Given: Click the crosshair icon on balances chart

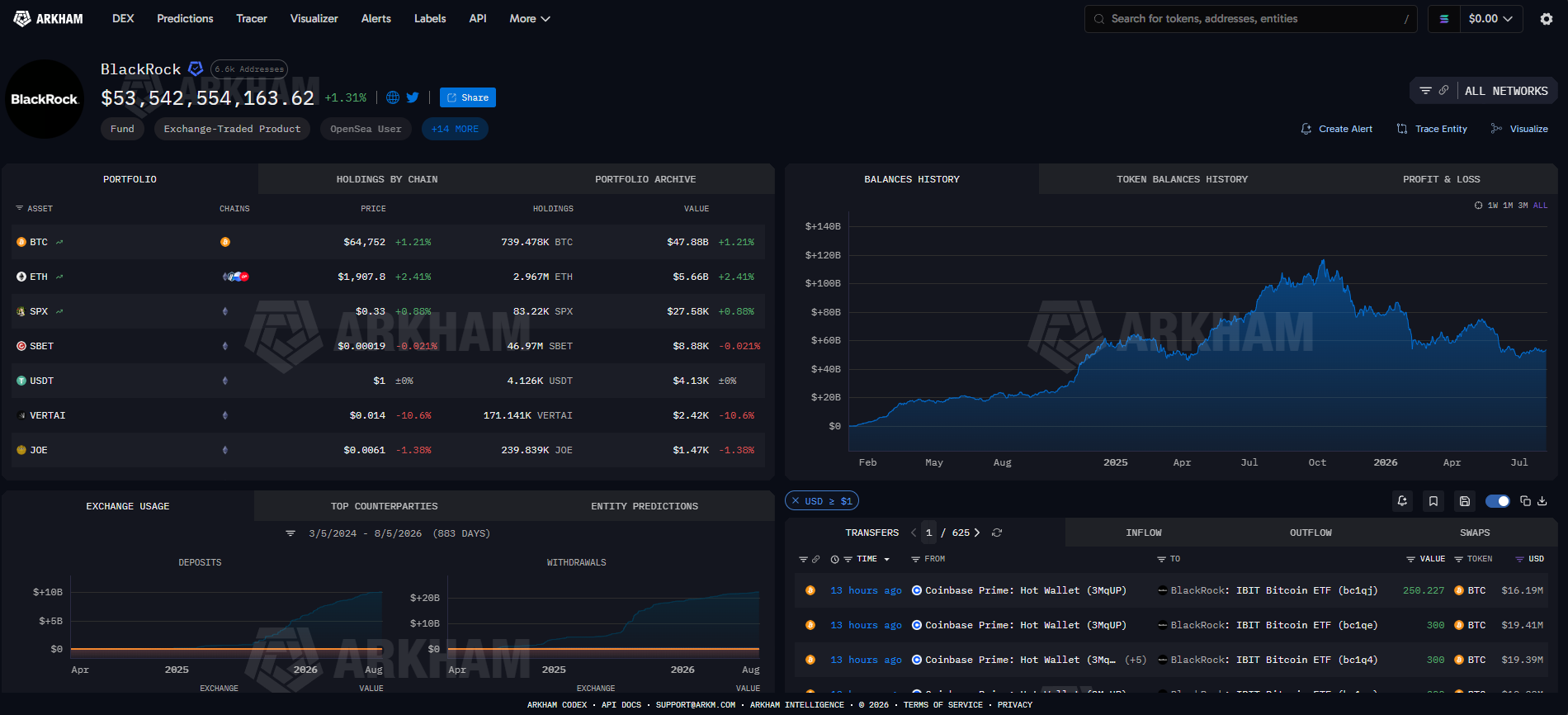Looking at the screenshot, I should (1478, 206).
